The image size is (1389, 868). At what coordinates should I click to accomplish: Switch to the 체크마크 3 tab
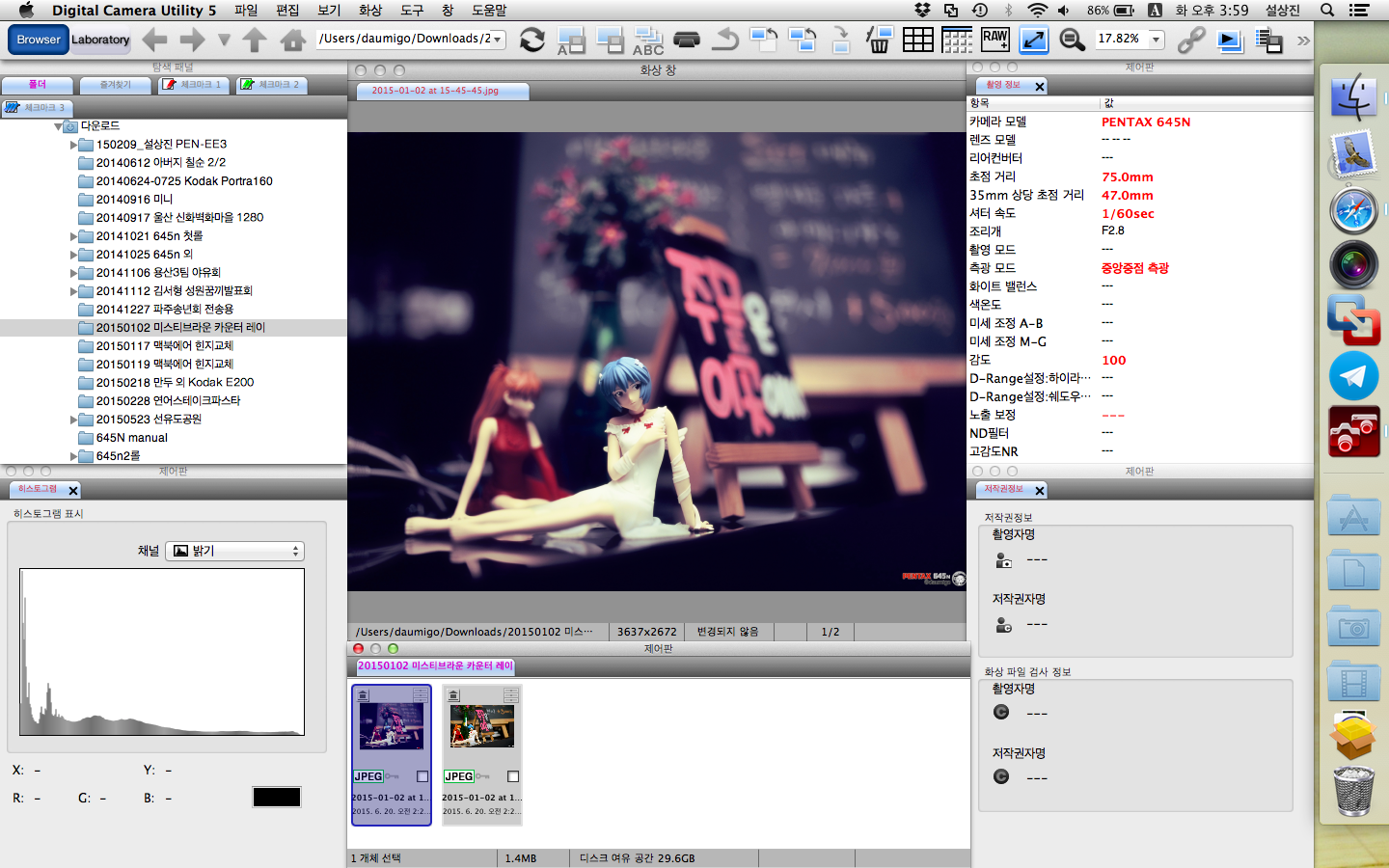point(37,108)
